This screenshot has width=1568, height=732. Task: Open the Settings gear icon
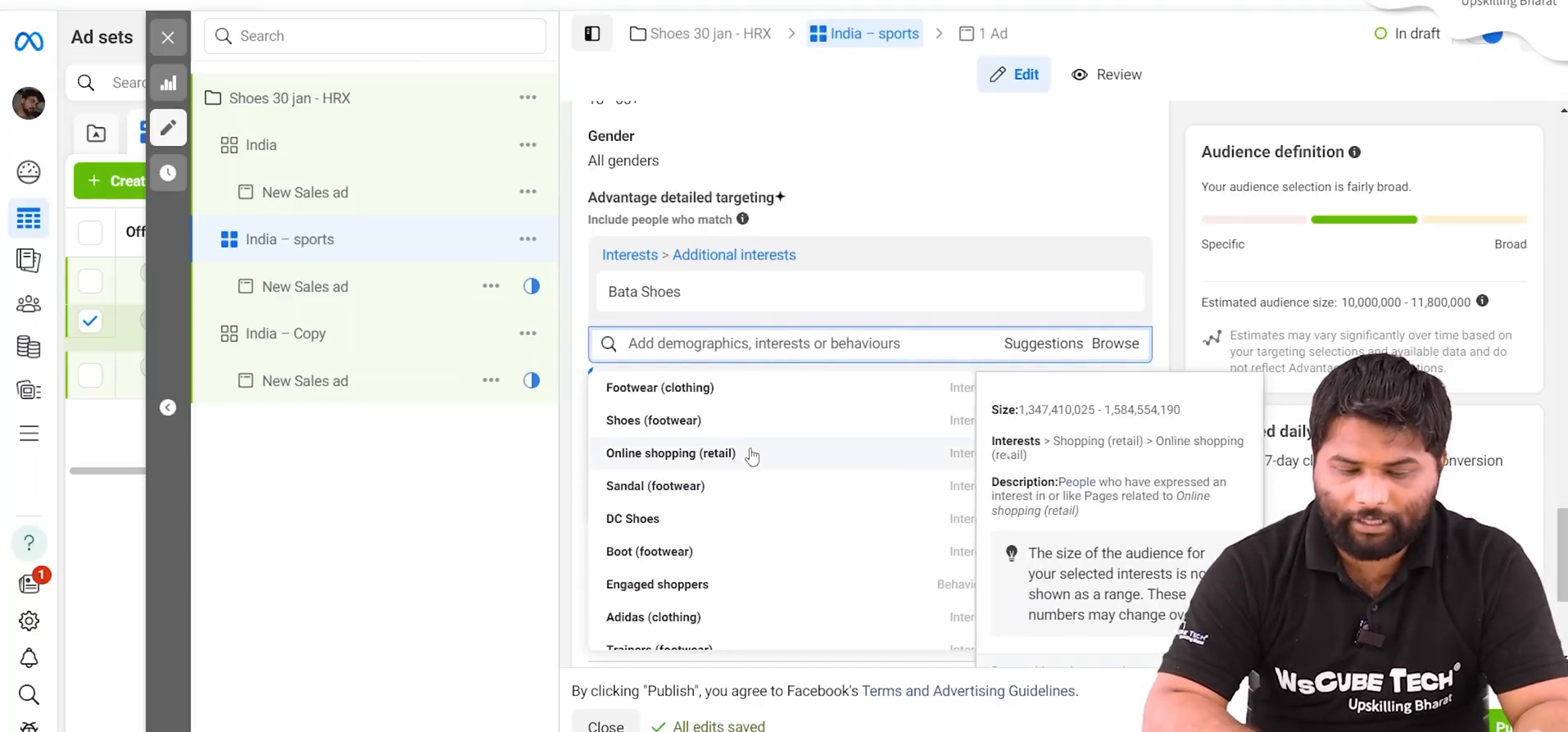click(x=29, y=621)
